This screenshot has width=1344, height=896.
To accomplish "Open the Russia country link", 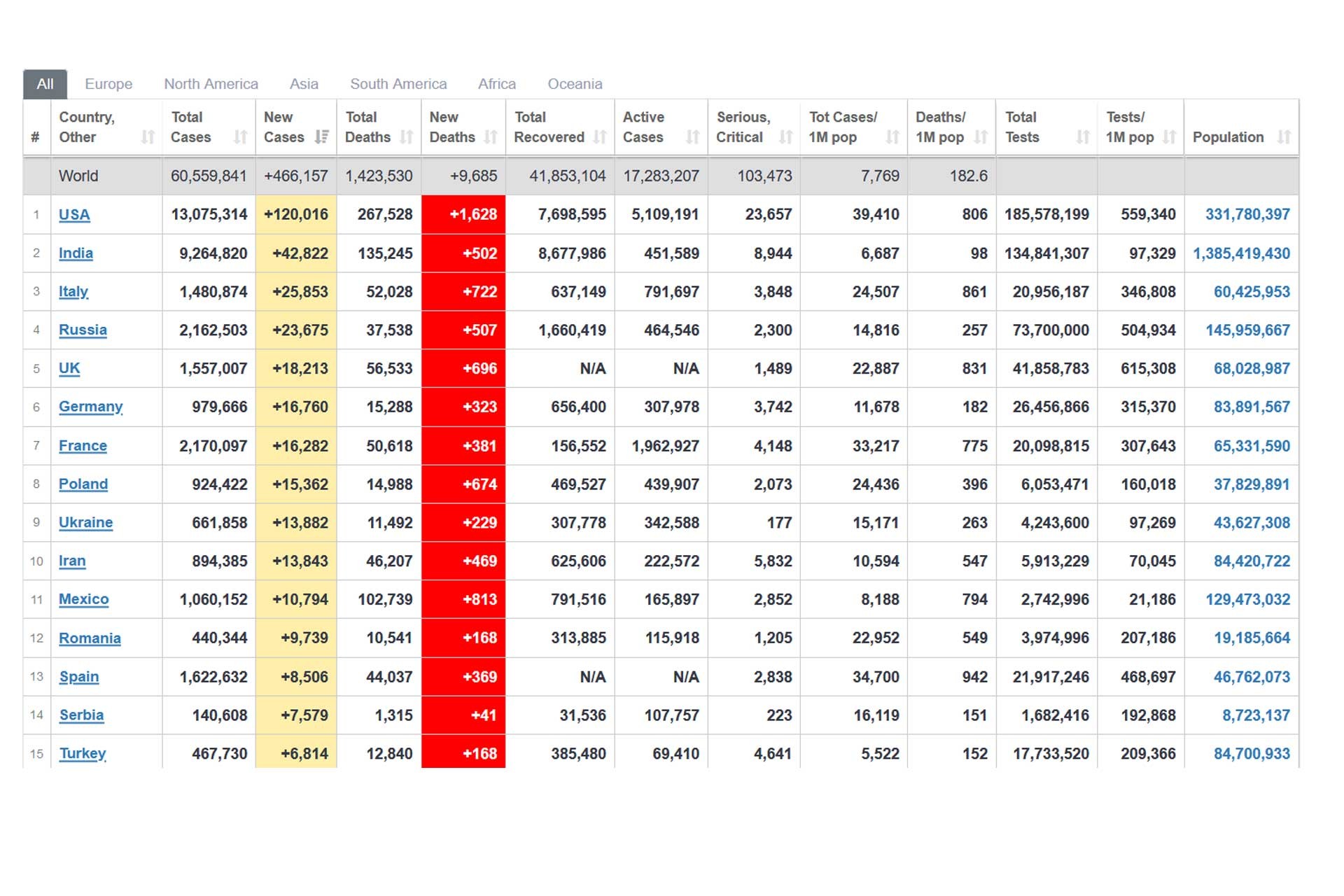I will coord(83,330).
